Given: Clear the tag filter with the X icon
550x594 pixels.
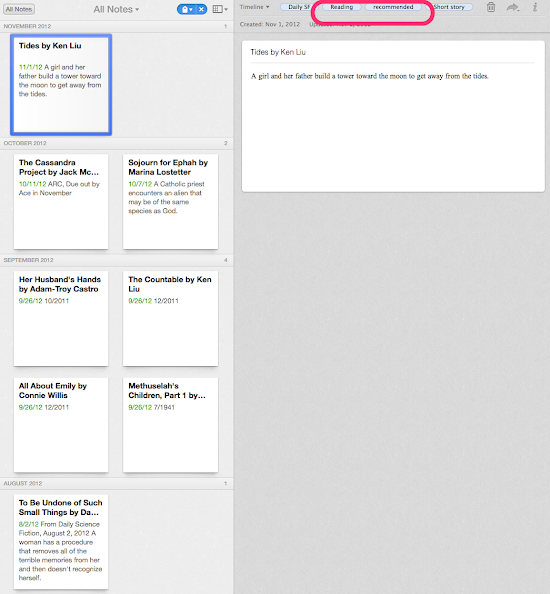Looking at the screenshot, I should click(x=202, y=9).
